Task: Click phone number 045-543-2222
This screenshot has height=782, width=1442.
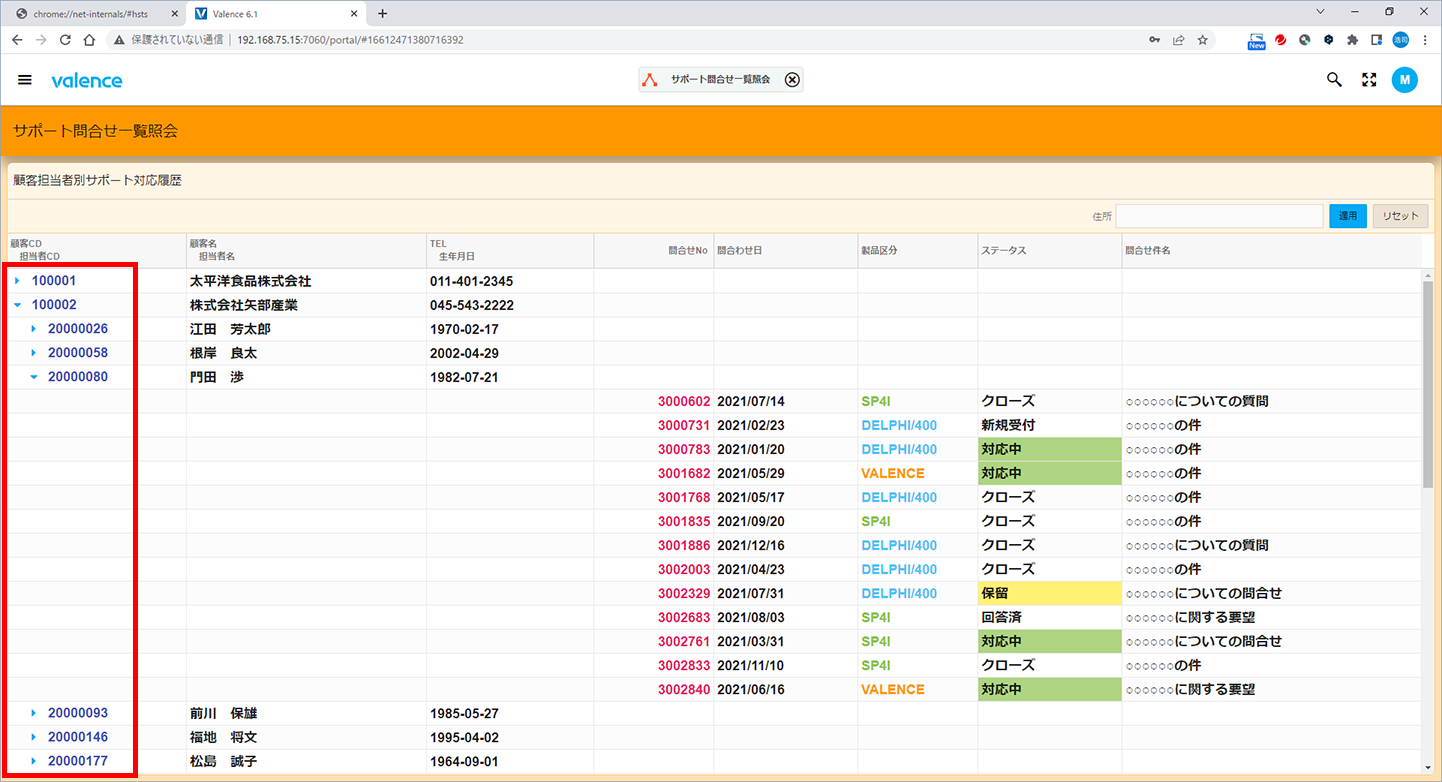Action: (x=472, y=305)
